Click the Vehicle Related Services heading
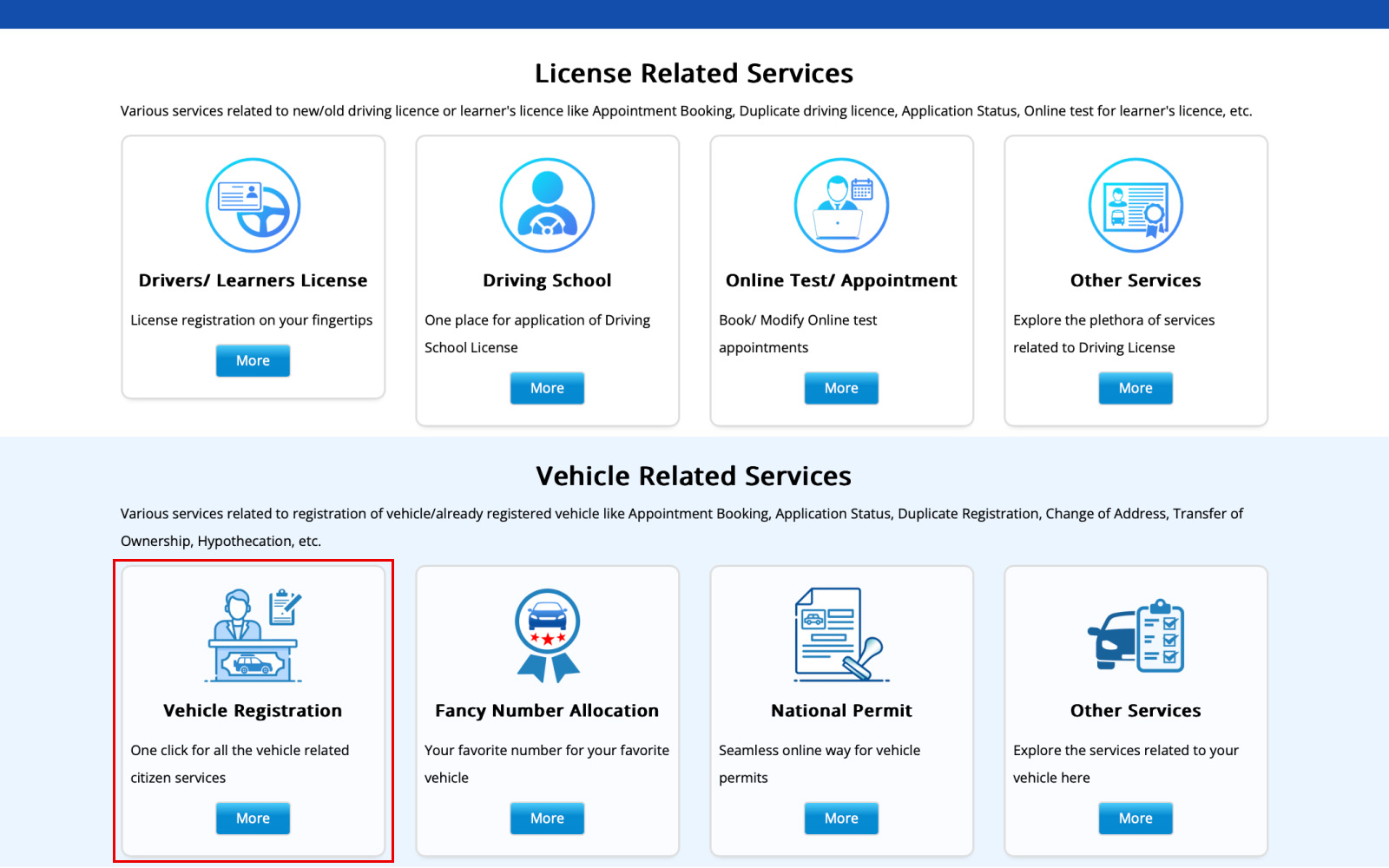Image resolution: width=1389 pixels, height=868 pixels. [694, 476]
